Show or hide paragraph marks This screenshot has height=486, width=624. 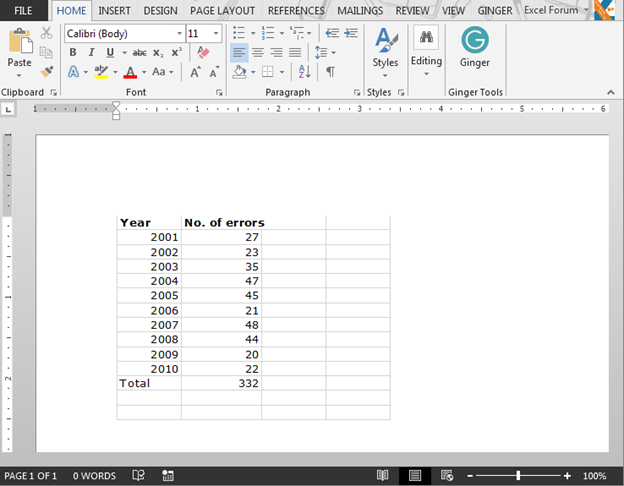330,72
